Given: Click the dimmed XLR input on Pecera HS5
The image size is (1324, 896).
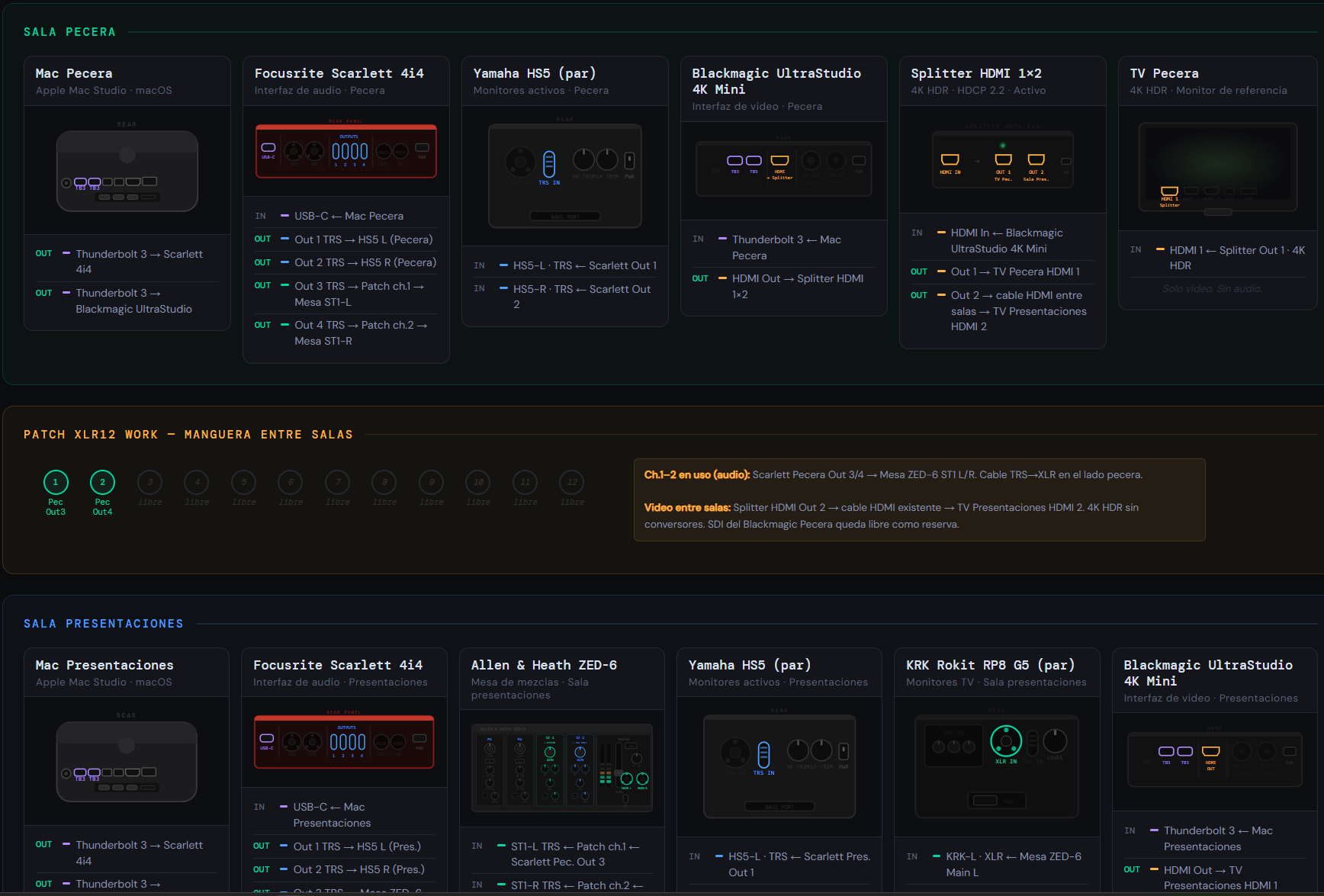Looking at the screenshot, I should pyautogui.click(x=520, y=162).
